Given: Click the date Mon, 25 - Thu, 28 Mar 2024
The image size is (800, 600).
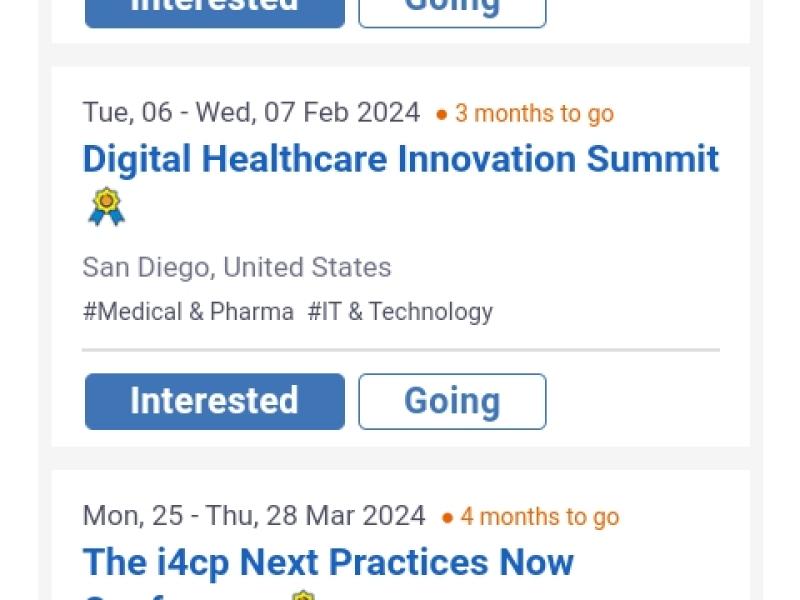Looking at the screenshot, I should pos(254,516).
